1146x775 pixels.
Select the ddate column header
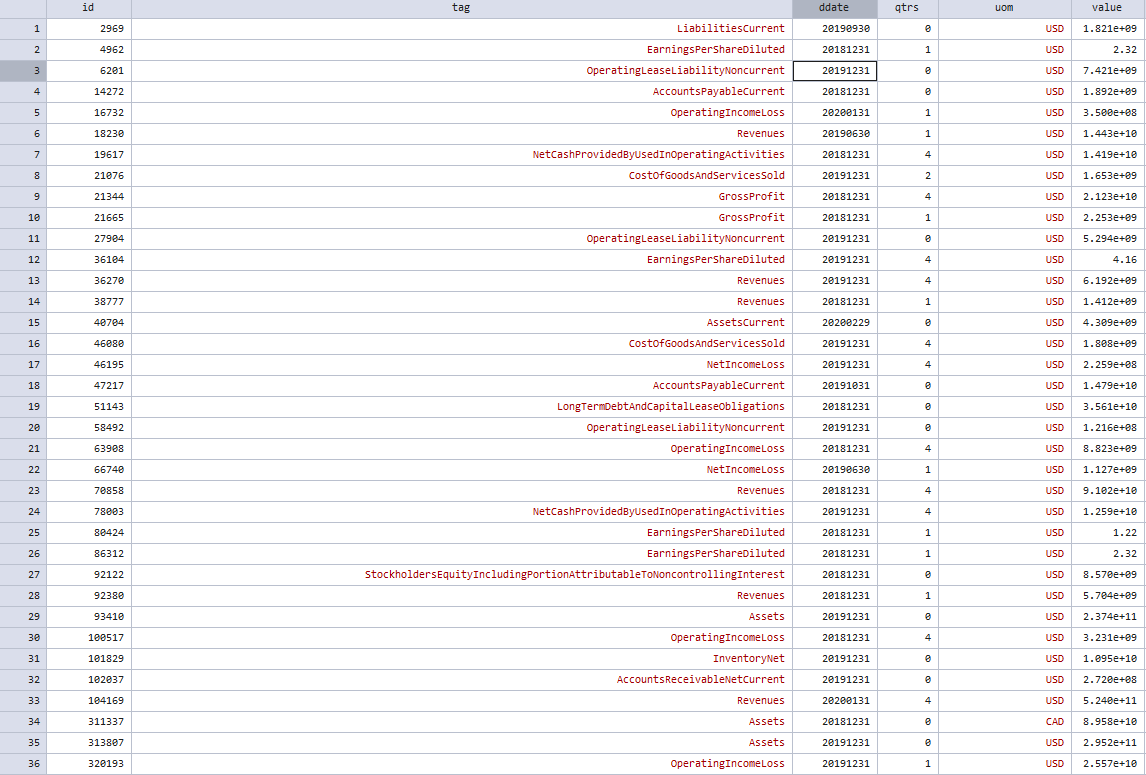(x=835, y=8)
